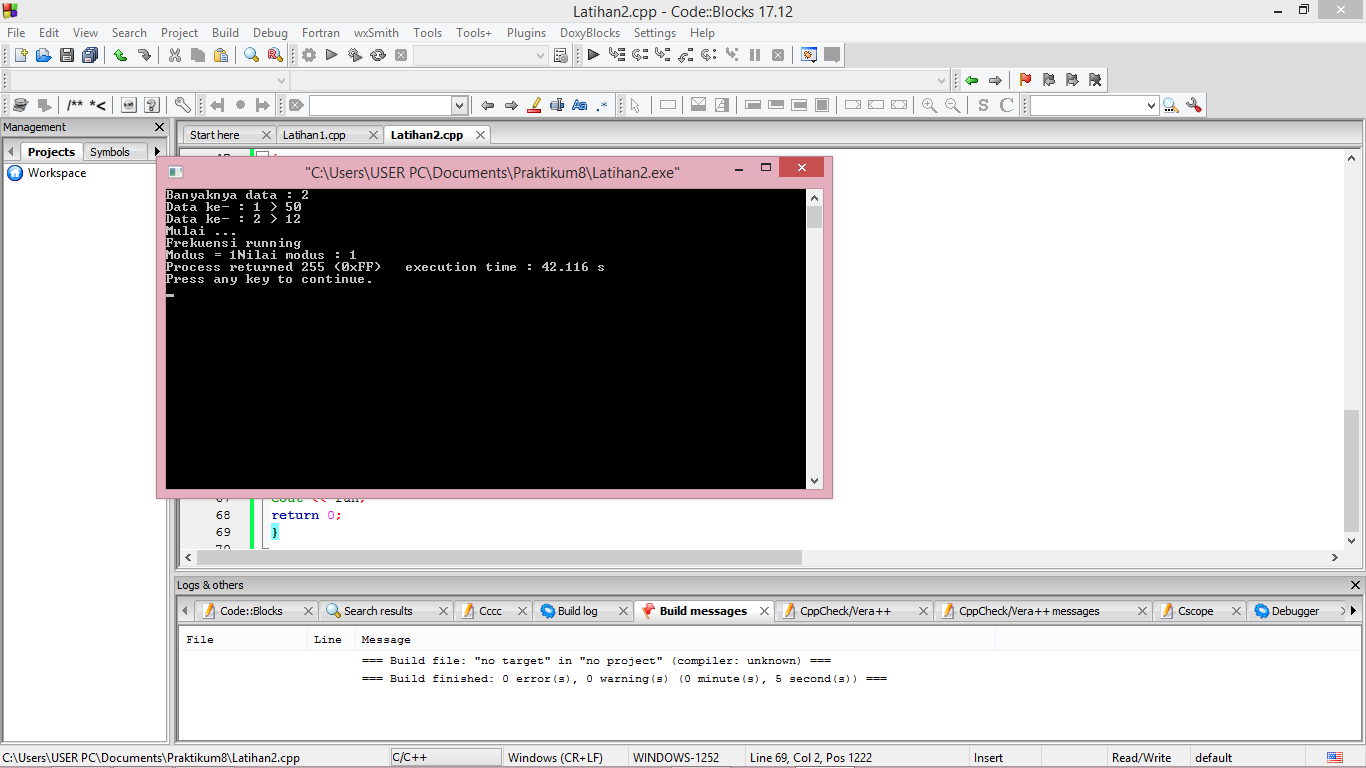Click the Rebuild icon

(x=378, y=56)
